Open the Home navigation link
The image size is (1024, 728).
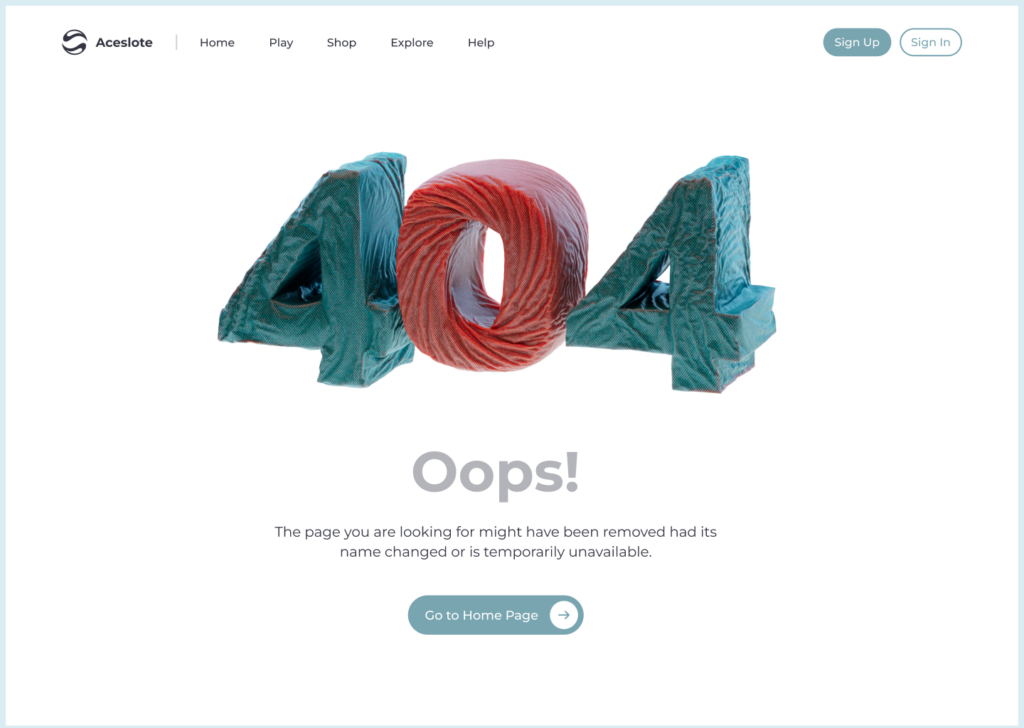click(217, 42)
